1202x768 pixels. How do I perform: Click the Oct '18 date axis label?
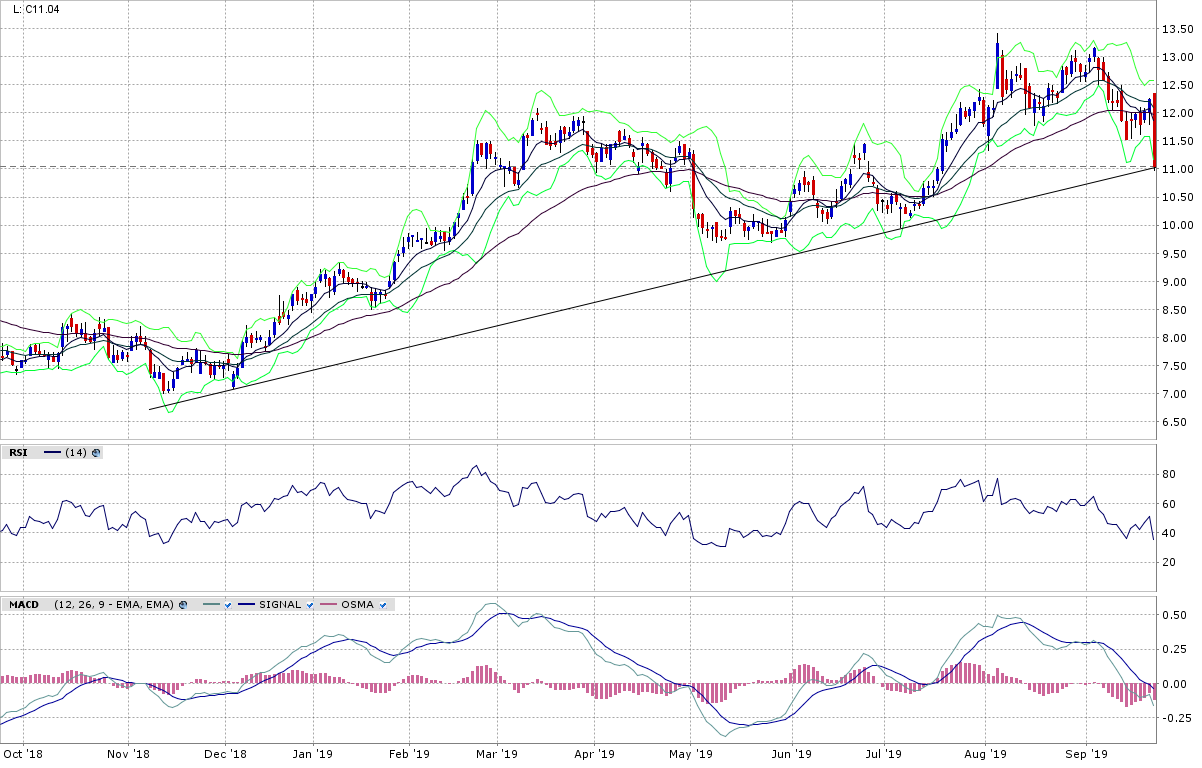pos(23,753)
